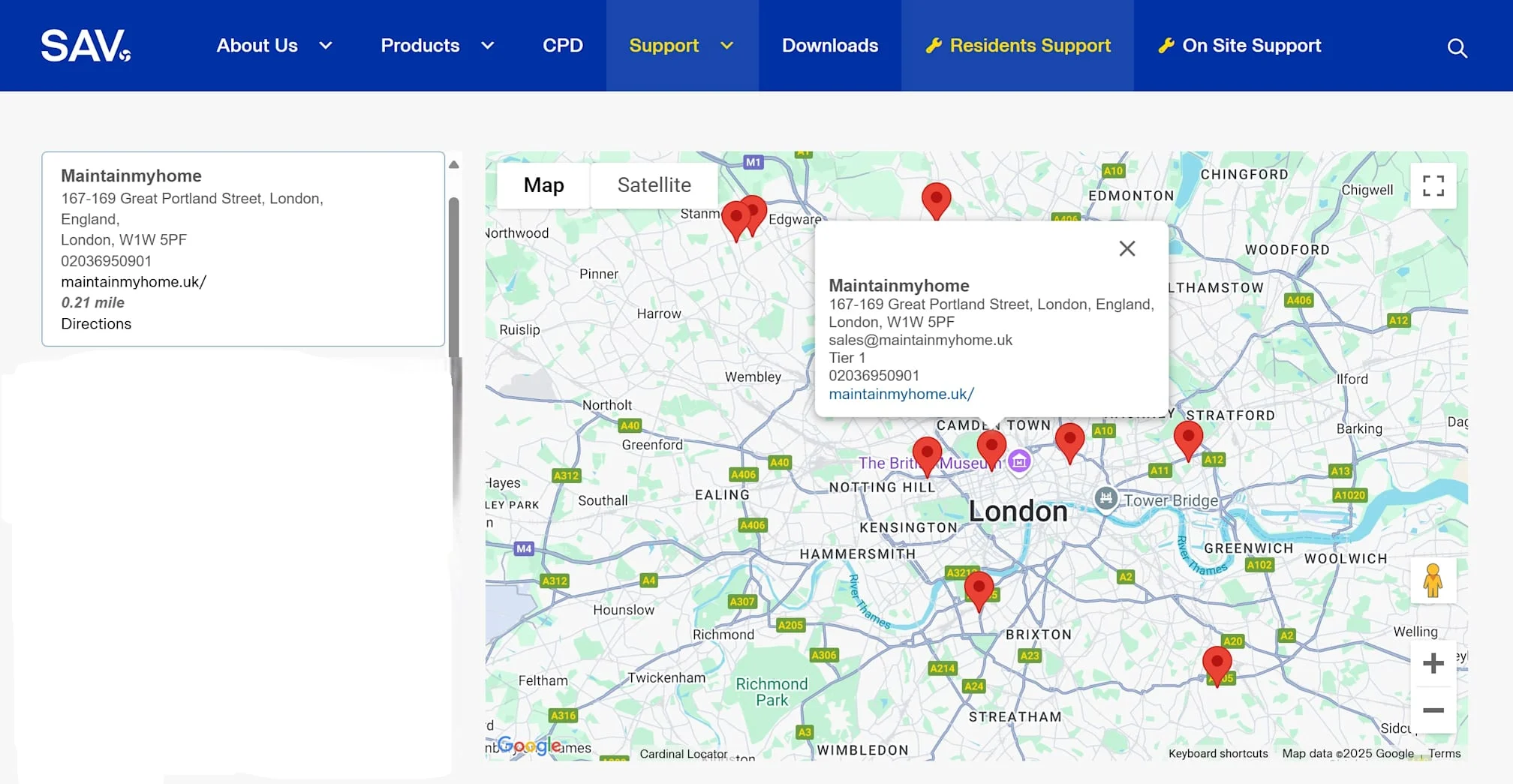Screen dimensions: 1513x784
Task: Select the Street View pegman icon
Action: click(x=1433, y=581)
